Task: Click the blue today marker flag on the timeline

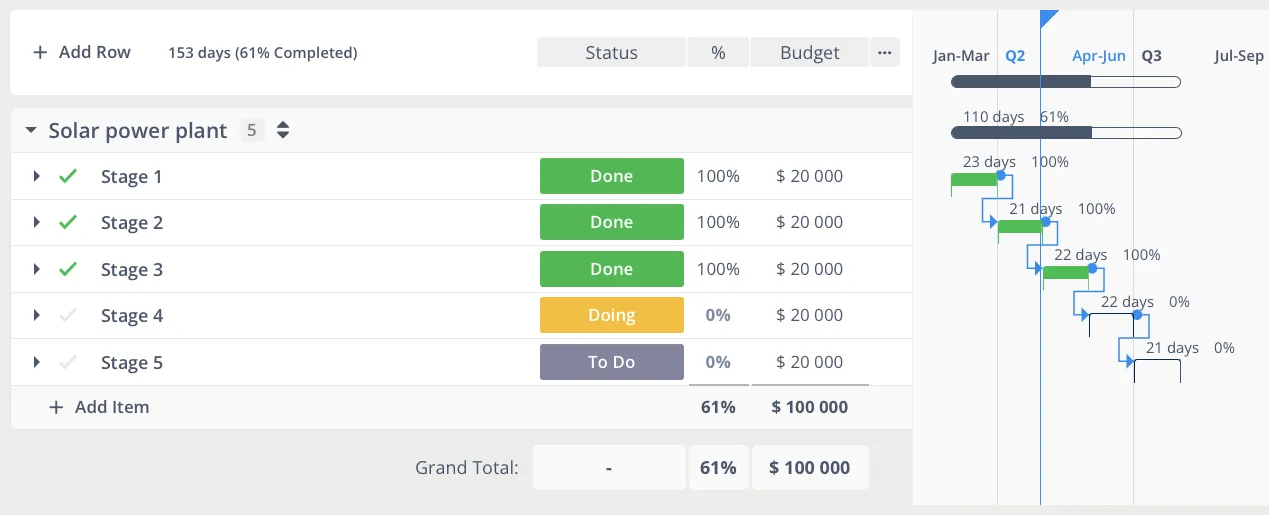Action: point(1049,19)
